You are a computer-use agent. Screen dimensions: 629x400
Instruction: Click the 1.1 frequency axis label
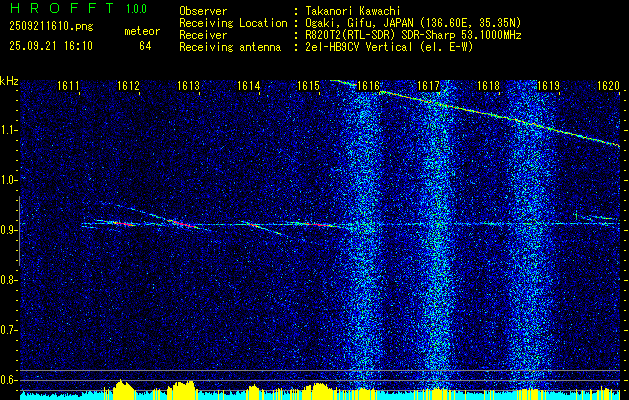(9, 130)
